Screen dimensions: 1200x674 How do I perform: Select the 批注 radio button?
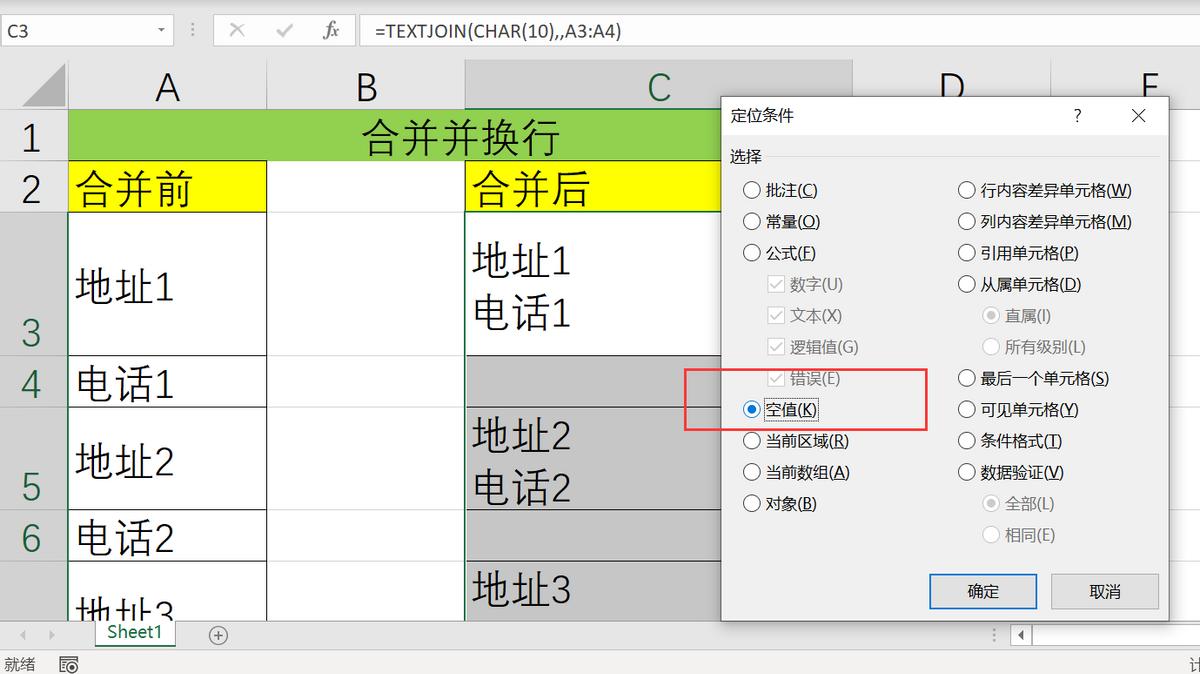coord(752,190)
